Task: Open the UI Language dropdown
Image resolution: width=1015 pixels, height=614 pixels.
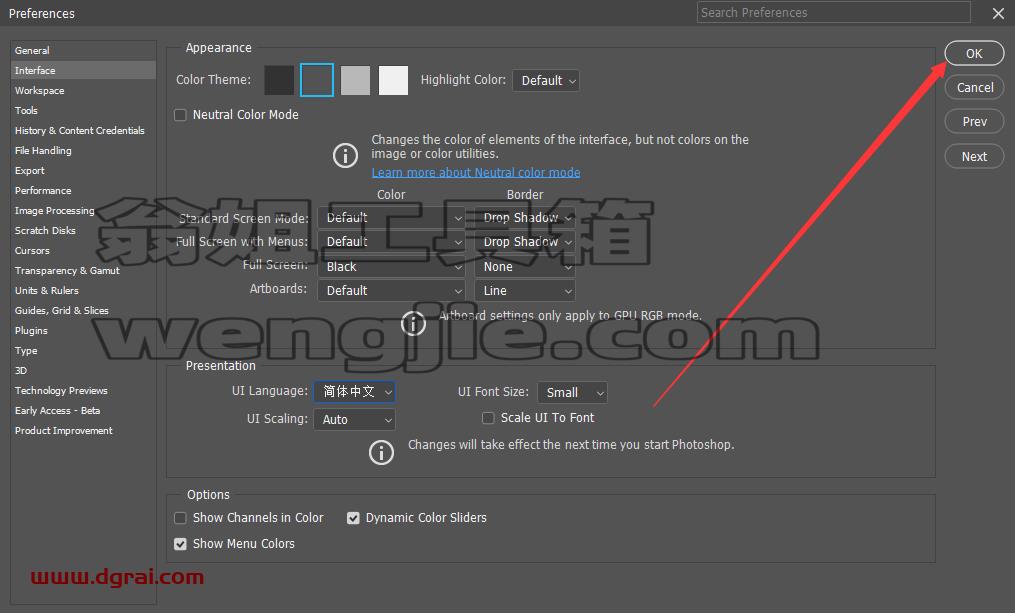Action: pyautogui.click(x=355, y=391)
